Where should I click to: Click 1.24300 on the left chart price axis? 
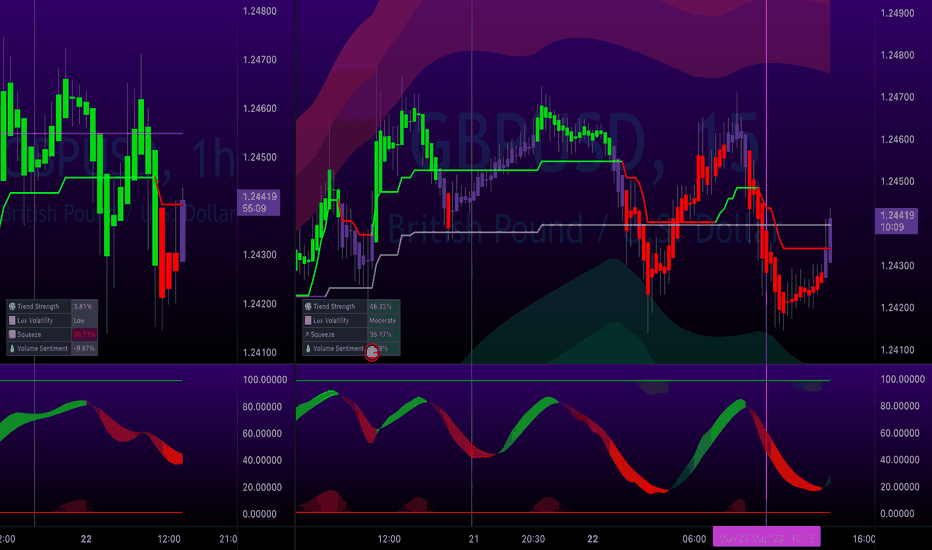(260, 255)
